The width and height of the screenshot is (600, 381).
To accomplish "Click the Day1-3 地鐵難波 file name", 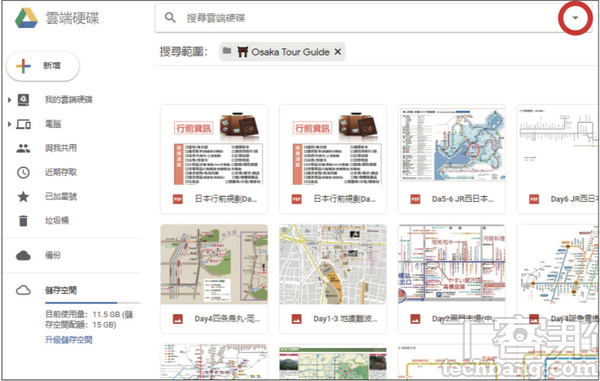I will [x=345, y=319].
